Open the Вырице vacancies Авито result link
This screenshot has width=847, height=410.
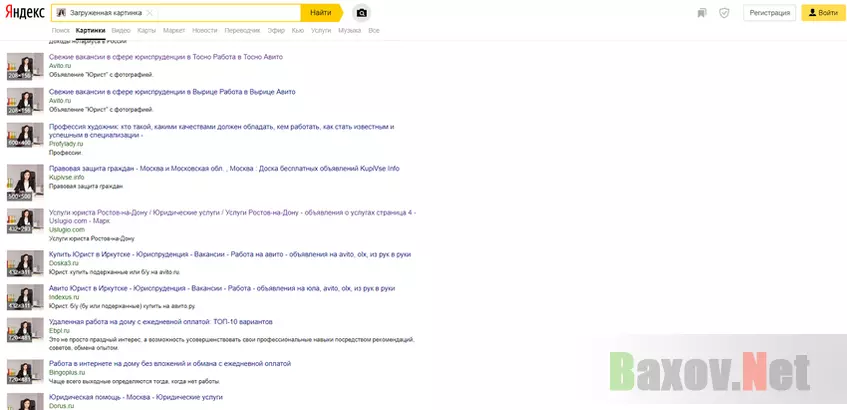pyautogui.click(x=172, y=92)
